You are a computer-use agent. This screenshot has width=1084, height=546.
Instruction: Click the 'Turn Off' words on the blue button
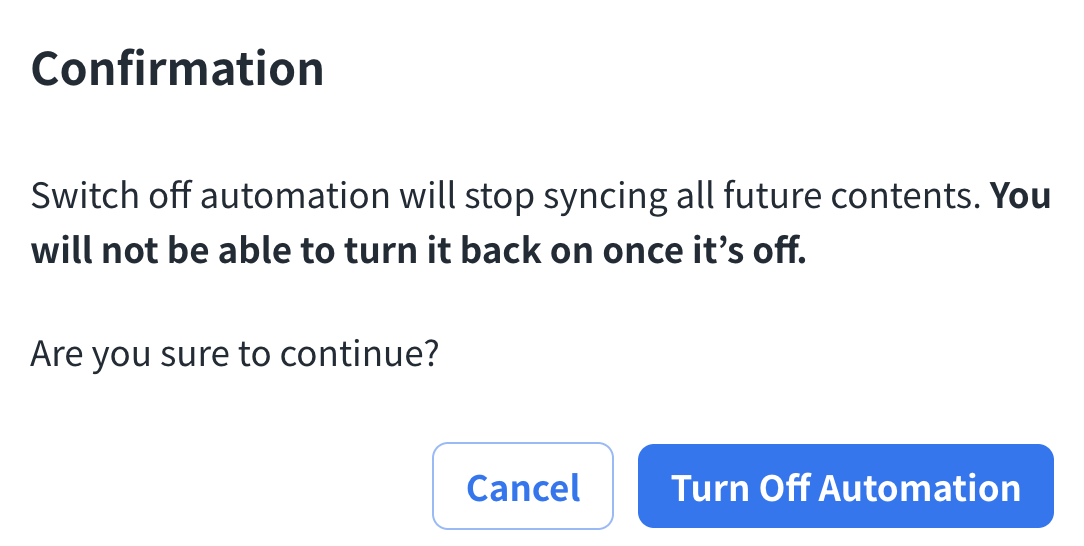[740, 488]
